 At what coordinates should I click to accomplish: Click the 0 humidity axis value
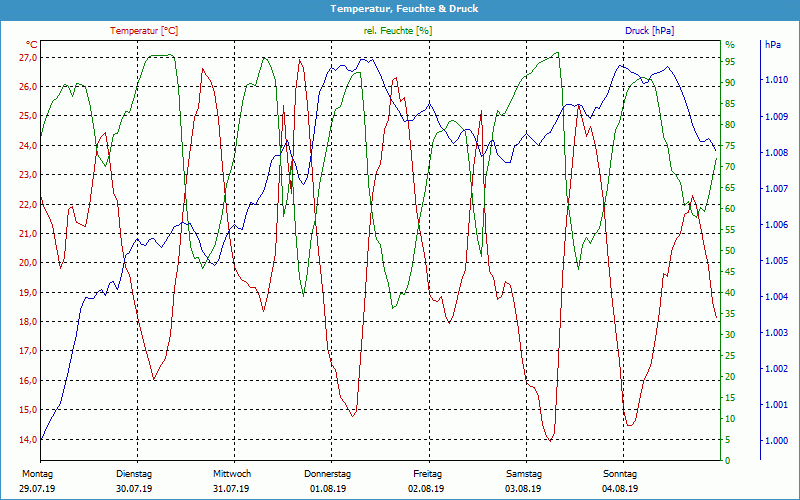tap(728, 461)
